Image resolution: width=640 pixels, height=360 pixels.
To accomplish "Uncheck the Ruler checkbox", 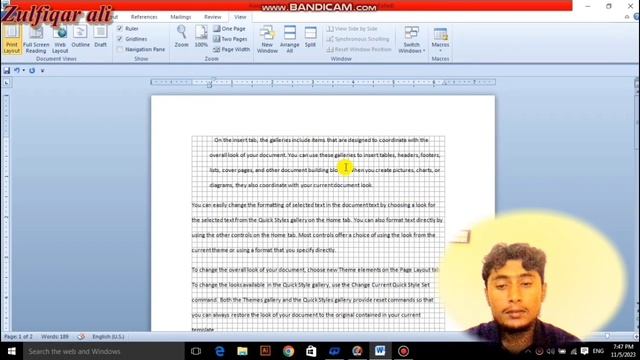I will point(120,28).
